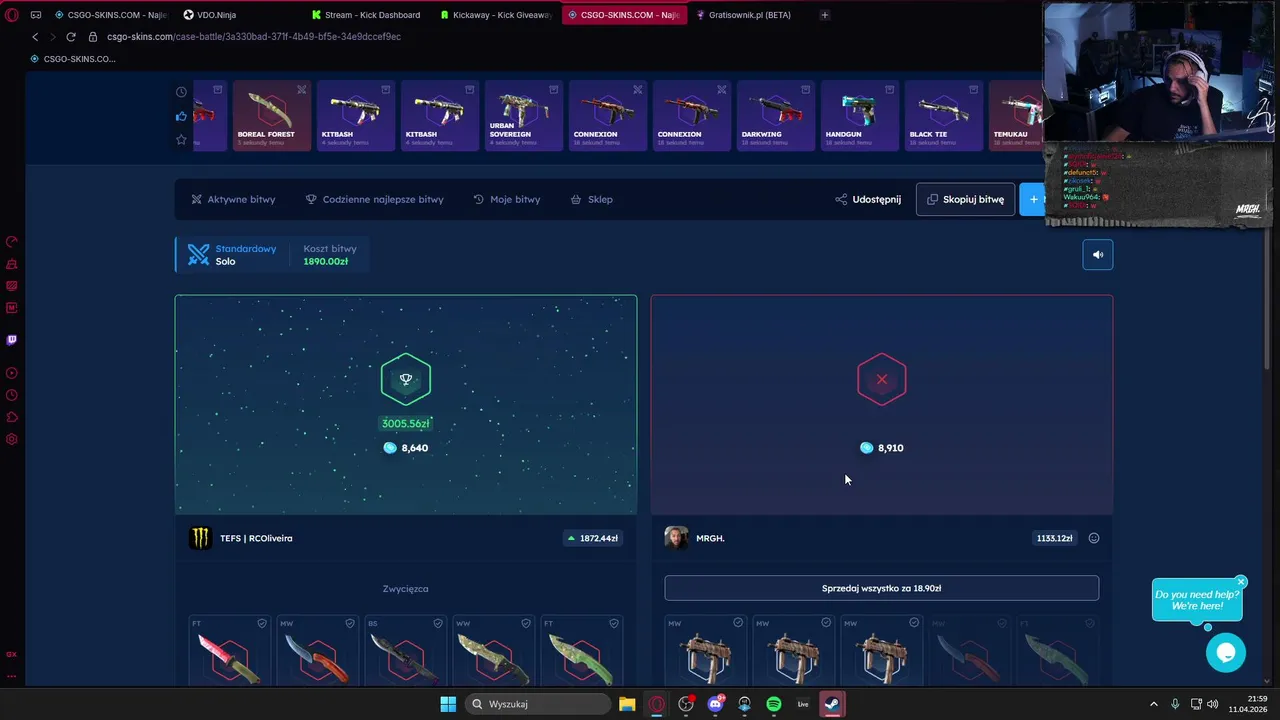The width and height of the screenshot is (1280, 720).
Task: Go back to previous page
Action: (35, 37)
